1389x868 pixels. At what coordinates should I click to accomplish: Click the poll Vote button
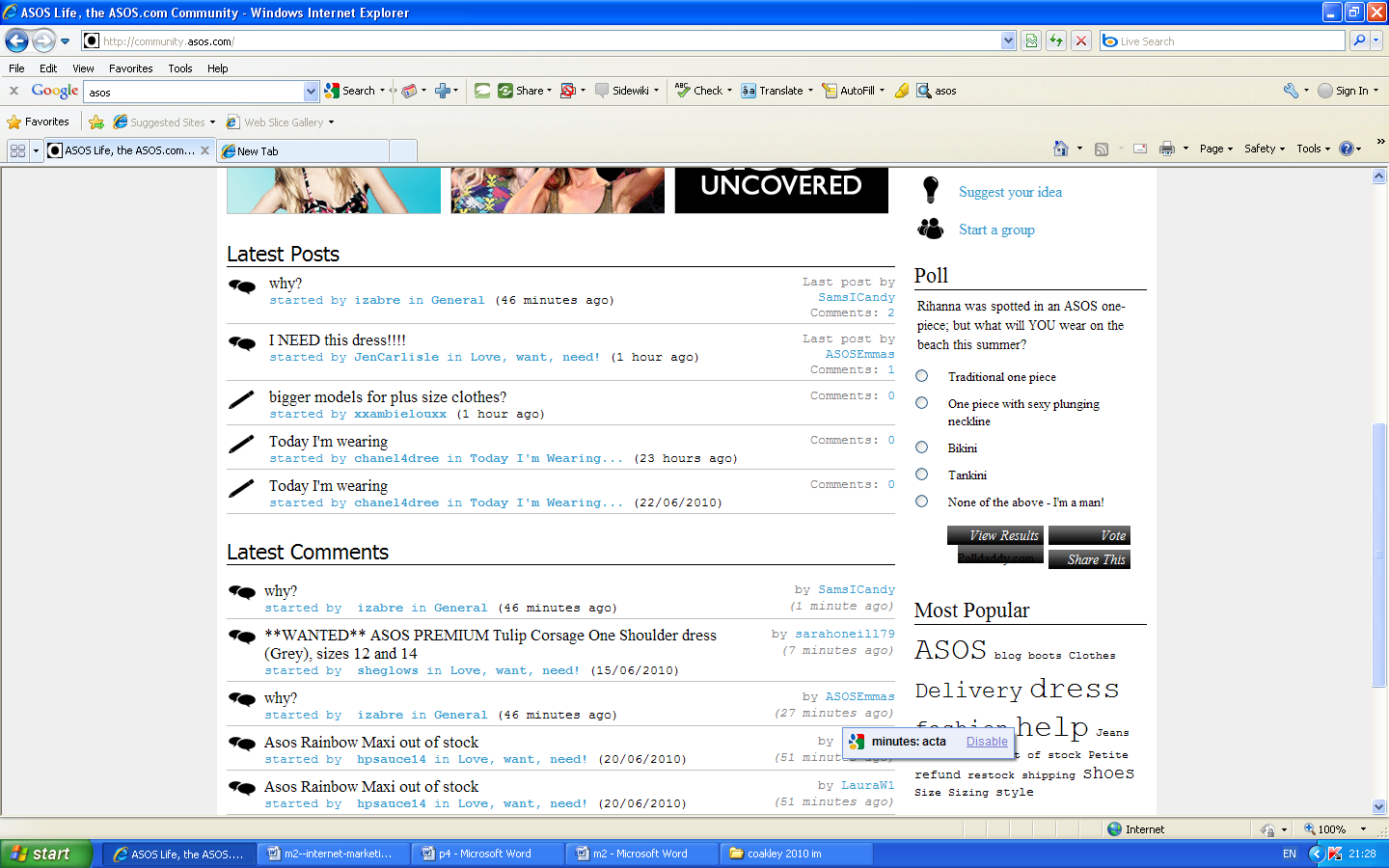point(1089,535)
